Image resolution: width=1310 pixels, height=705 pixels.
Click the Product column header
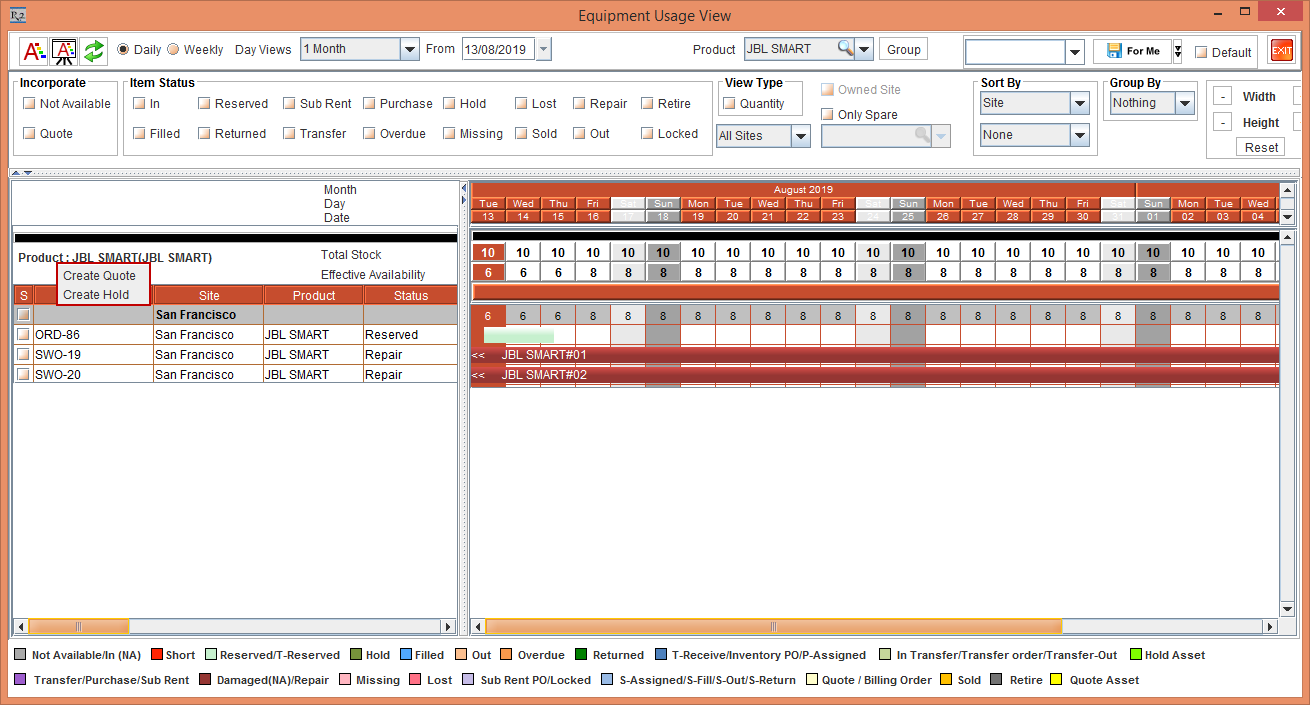coord(314,295)
